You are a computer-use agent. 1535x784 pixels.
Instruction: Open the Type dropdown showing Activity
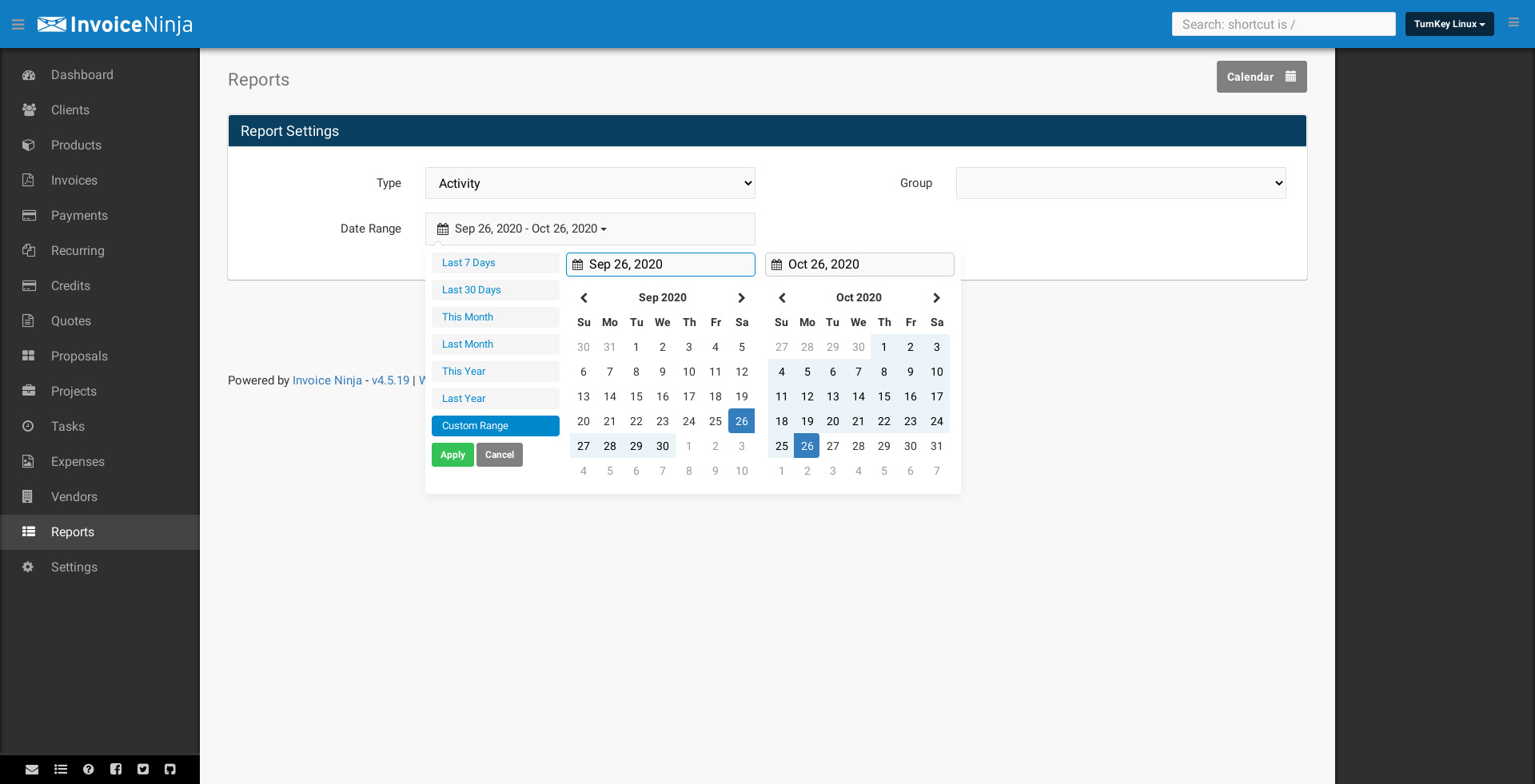tap(590, 183)
